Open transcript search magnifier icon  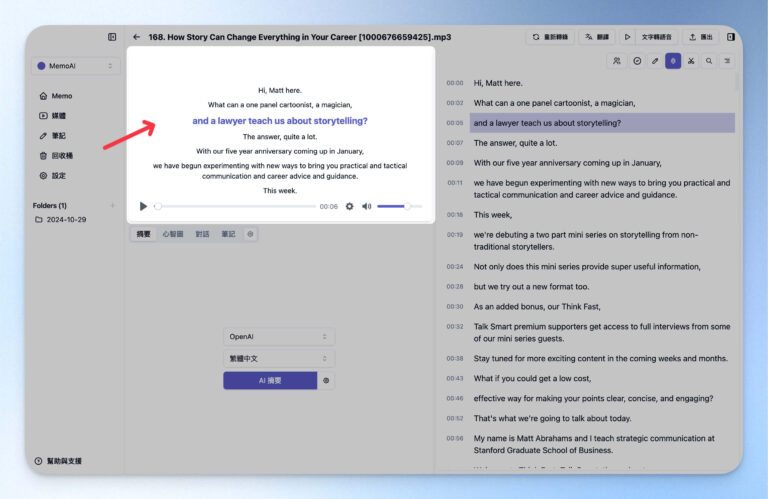click(709, 61)
